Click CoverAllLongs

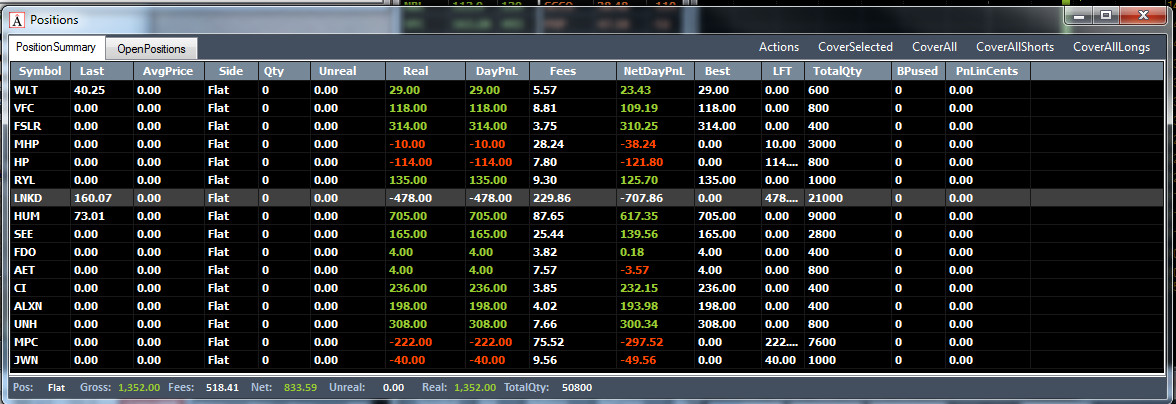tap(1111, 46)
